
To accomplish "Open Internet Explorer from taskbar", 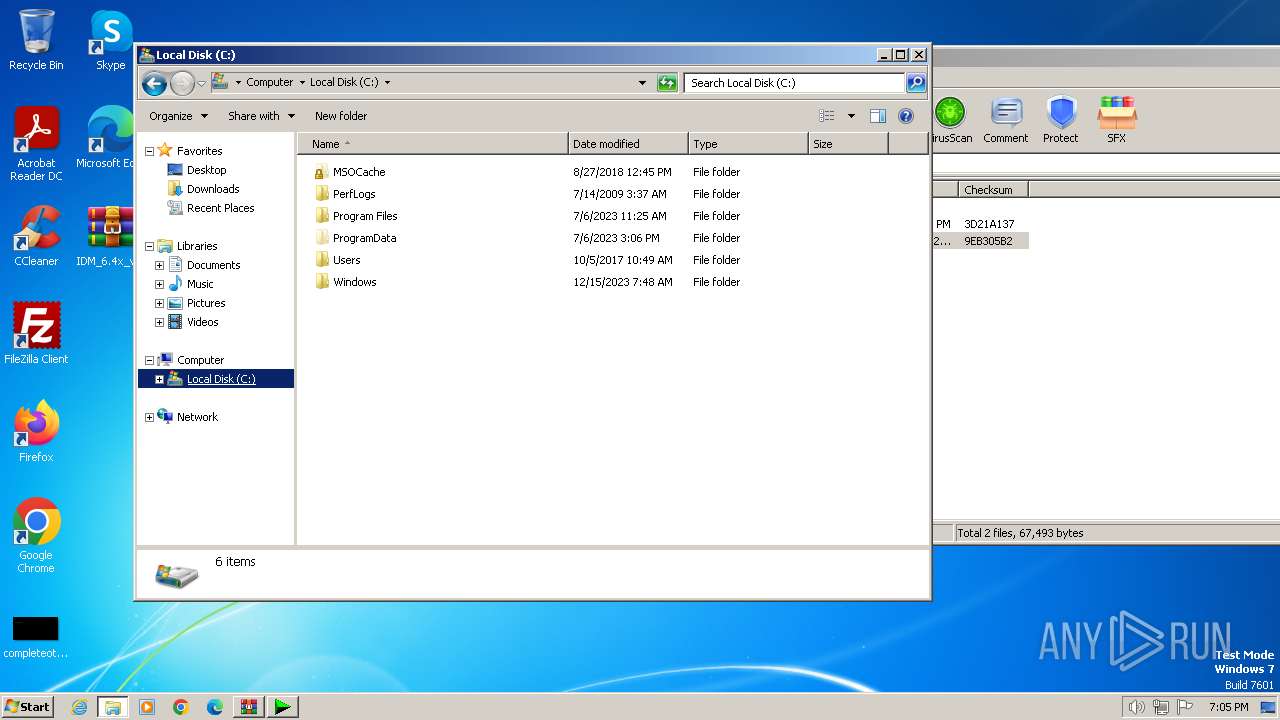I will 79,706.
